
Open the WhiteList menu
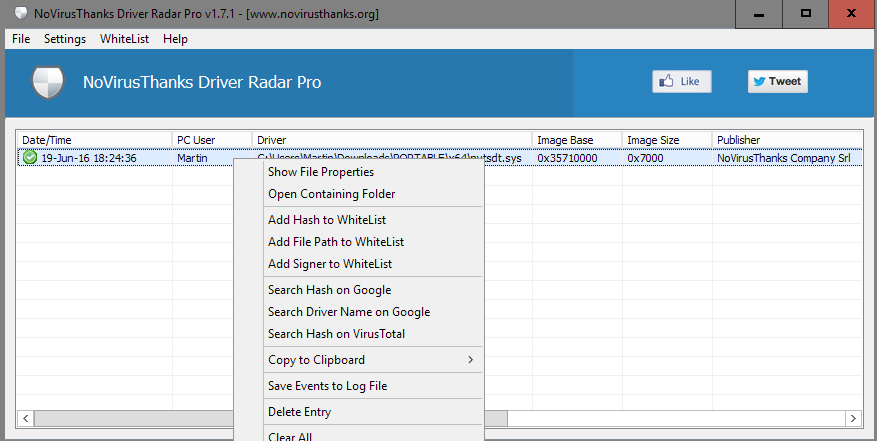tap(124, 39)
